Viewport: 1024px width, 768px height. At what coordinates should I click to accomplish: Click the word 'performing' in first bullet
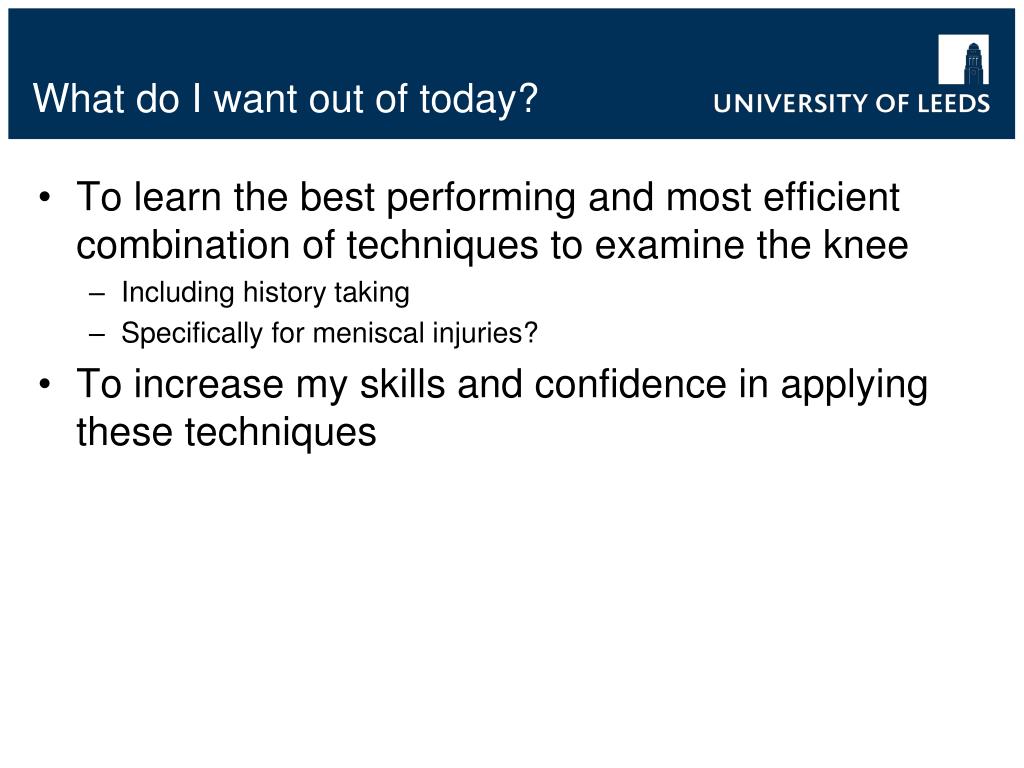click(481, 197)
